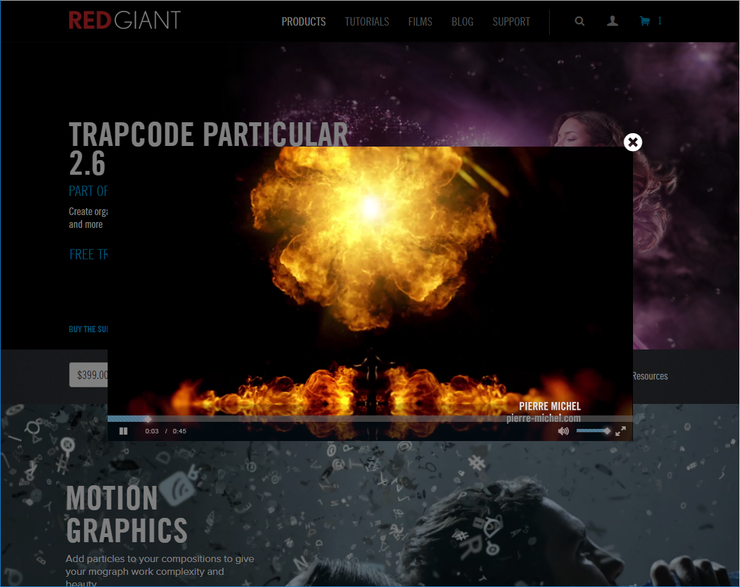This screenshot has height=587, width=740.
Task: Open the Tutorials menu
Action: coord(367,22)
